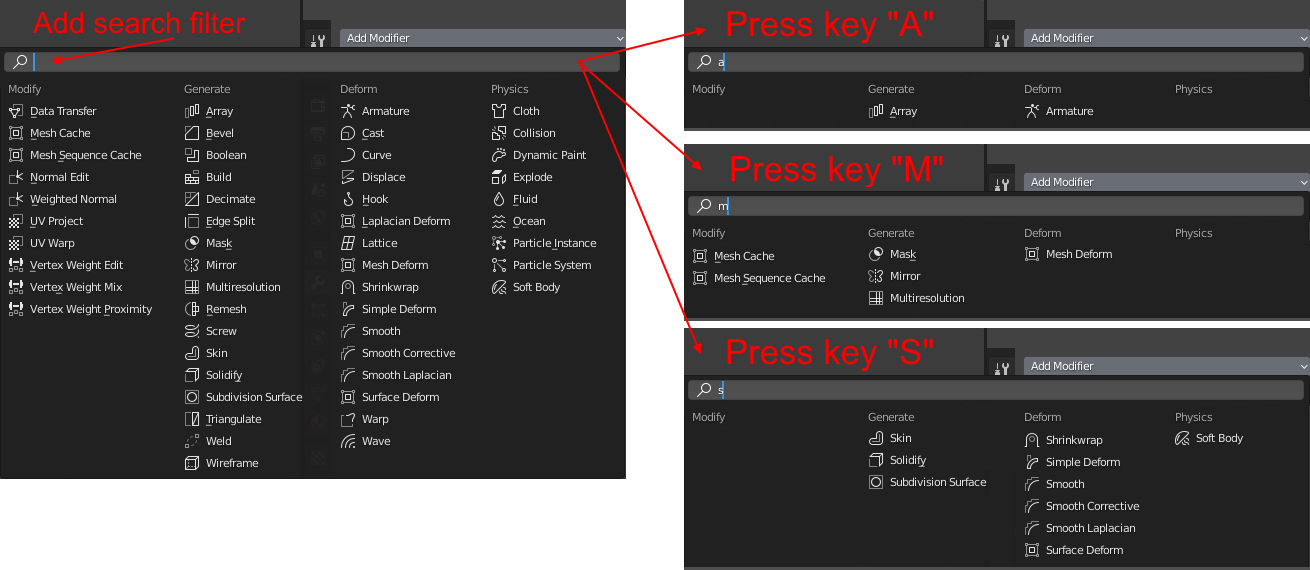Click the search field containing 'a'
Image resolution: width=1310 pixels, height=570 pixels.
click(996, 62)
